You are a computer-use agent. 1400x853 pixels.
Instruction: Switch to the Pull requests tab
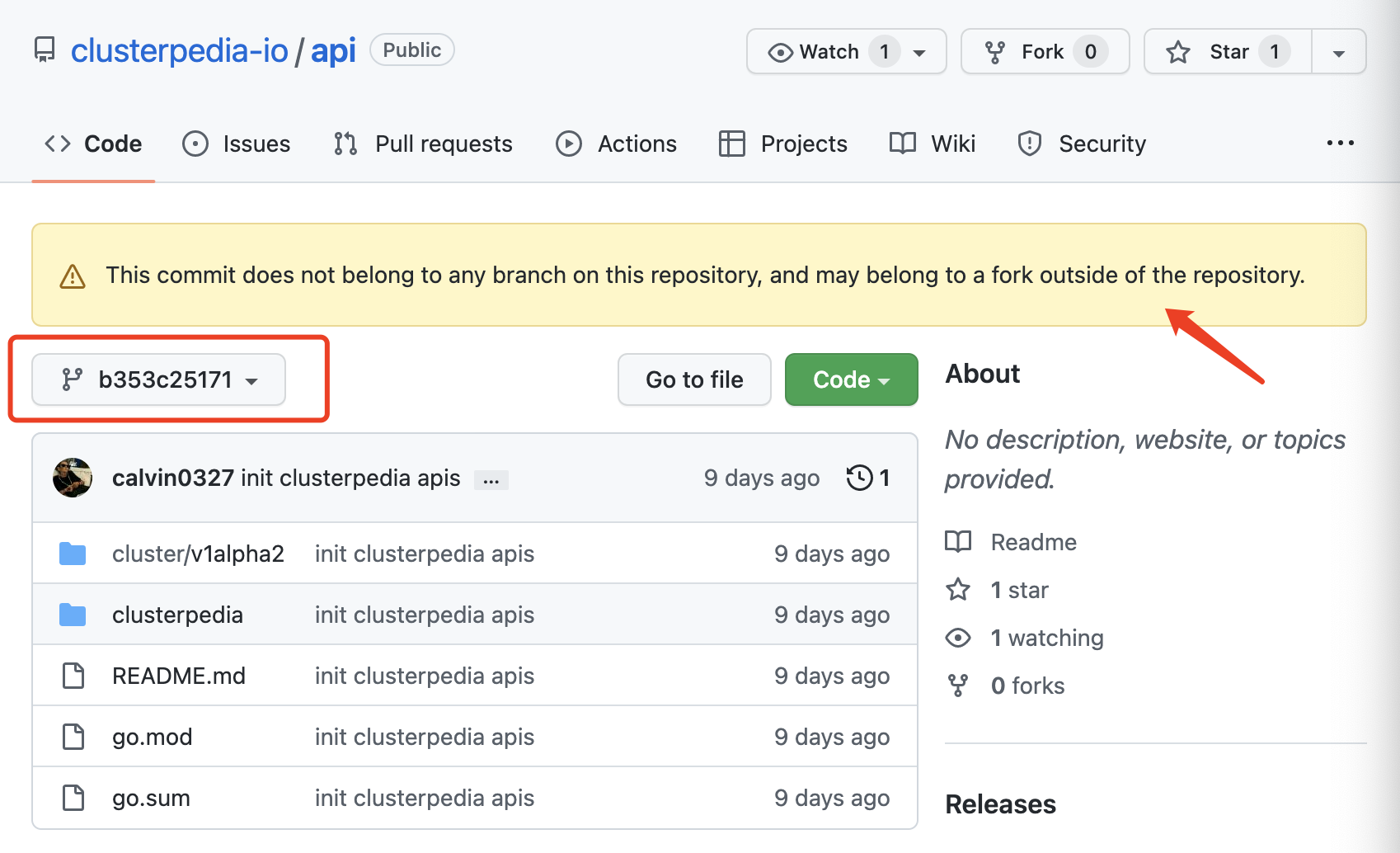click(x=443, y=143)
